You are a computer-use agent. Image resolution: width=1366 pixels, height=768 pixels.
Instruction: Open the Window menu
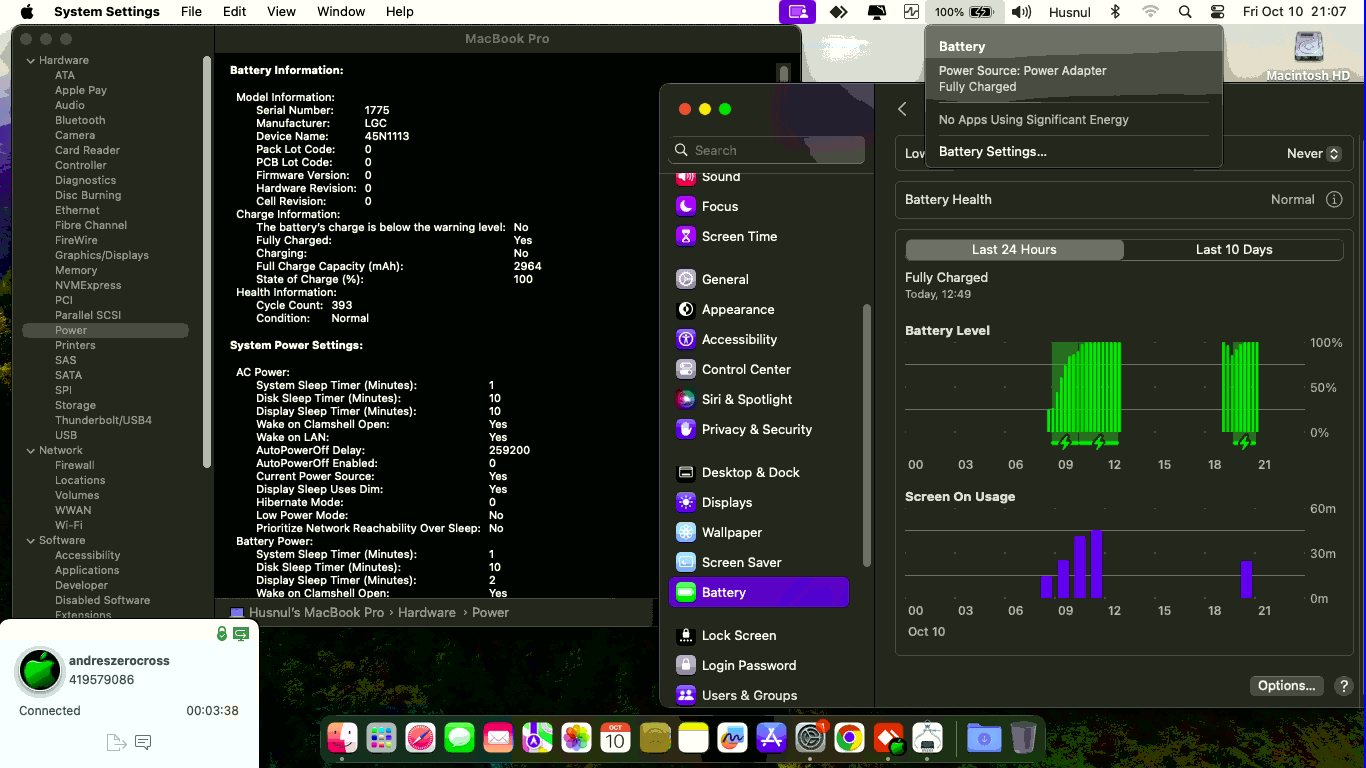(341, 12)
